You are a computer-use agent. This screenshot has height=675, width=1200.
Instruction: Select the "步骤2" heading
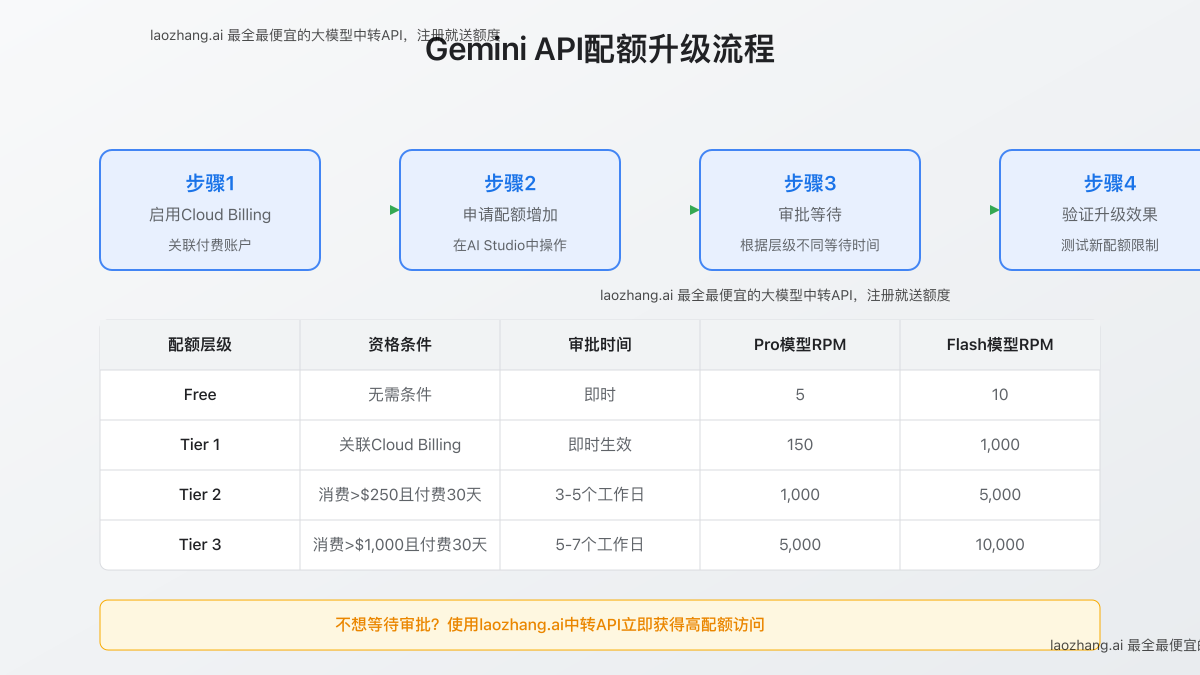tap(510, 183)
